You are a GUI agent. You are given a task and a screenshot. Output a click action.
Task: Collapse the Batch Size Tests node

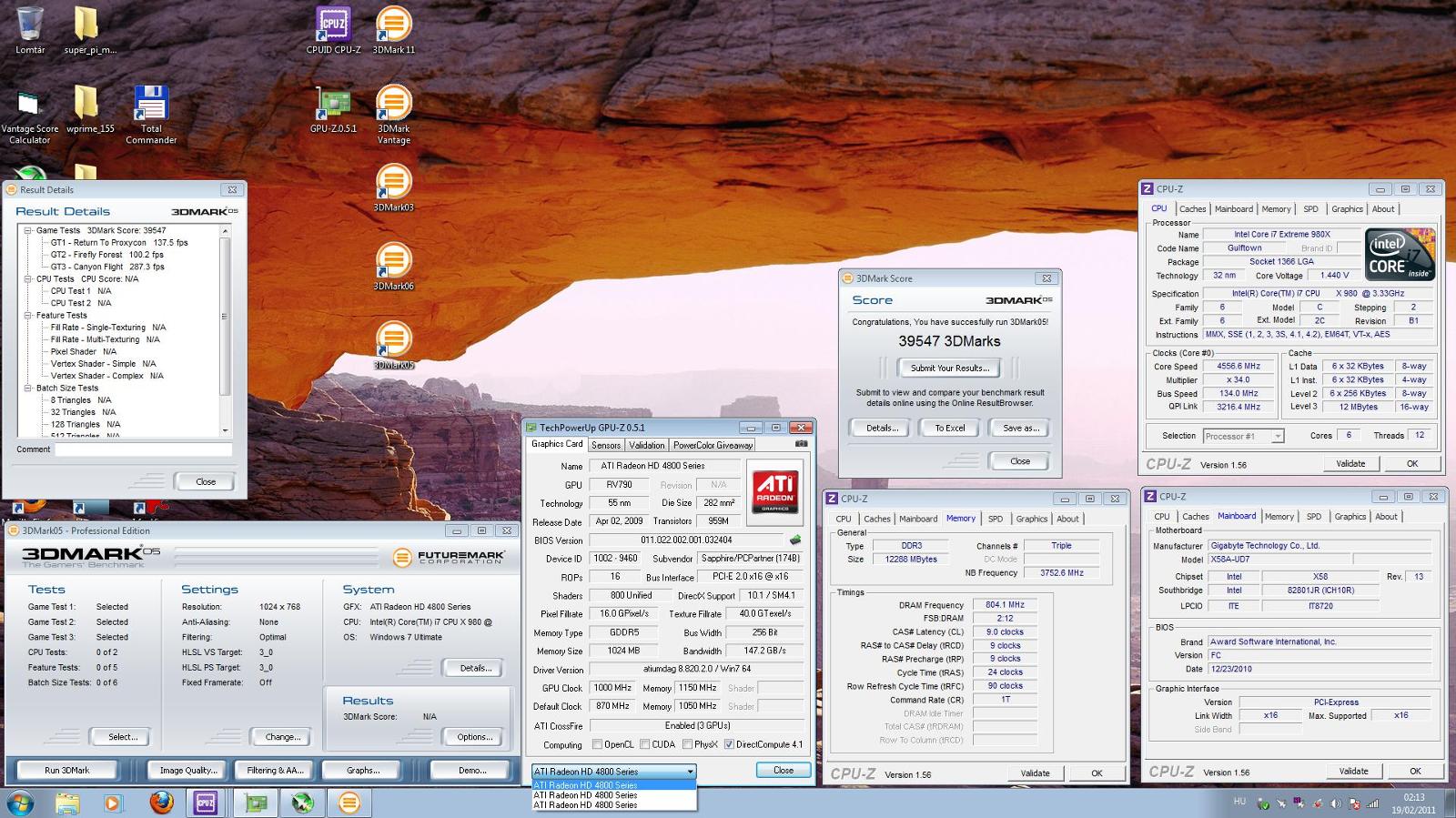(28, 388)
